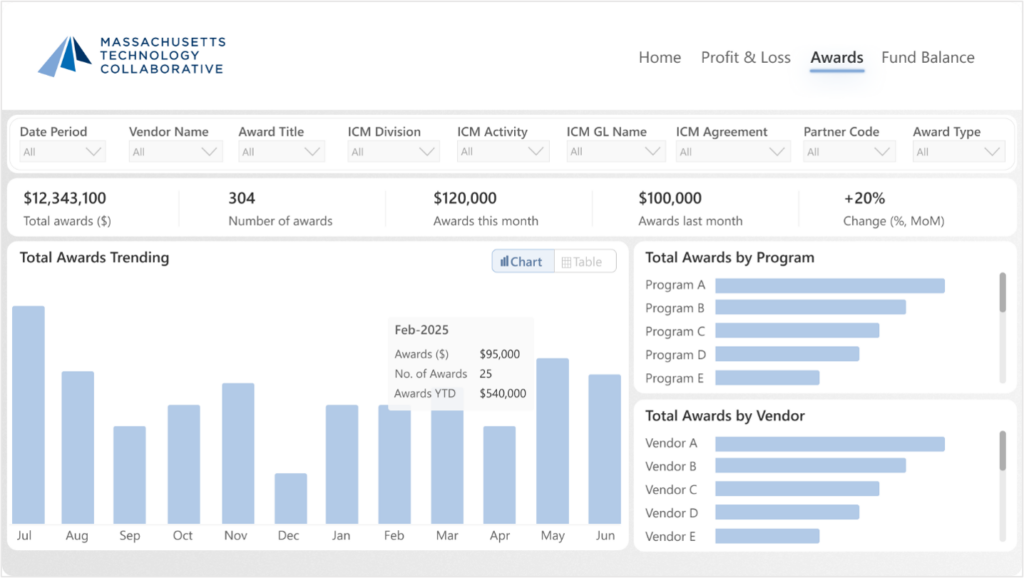Viewport: 1024px width, 578px height.
Task: Open the Award Type dropdown
Action: [x=959, y=152]
